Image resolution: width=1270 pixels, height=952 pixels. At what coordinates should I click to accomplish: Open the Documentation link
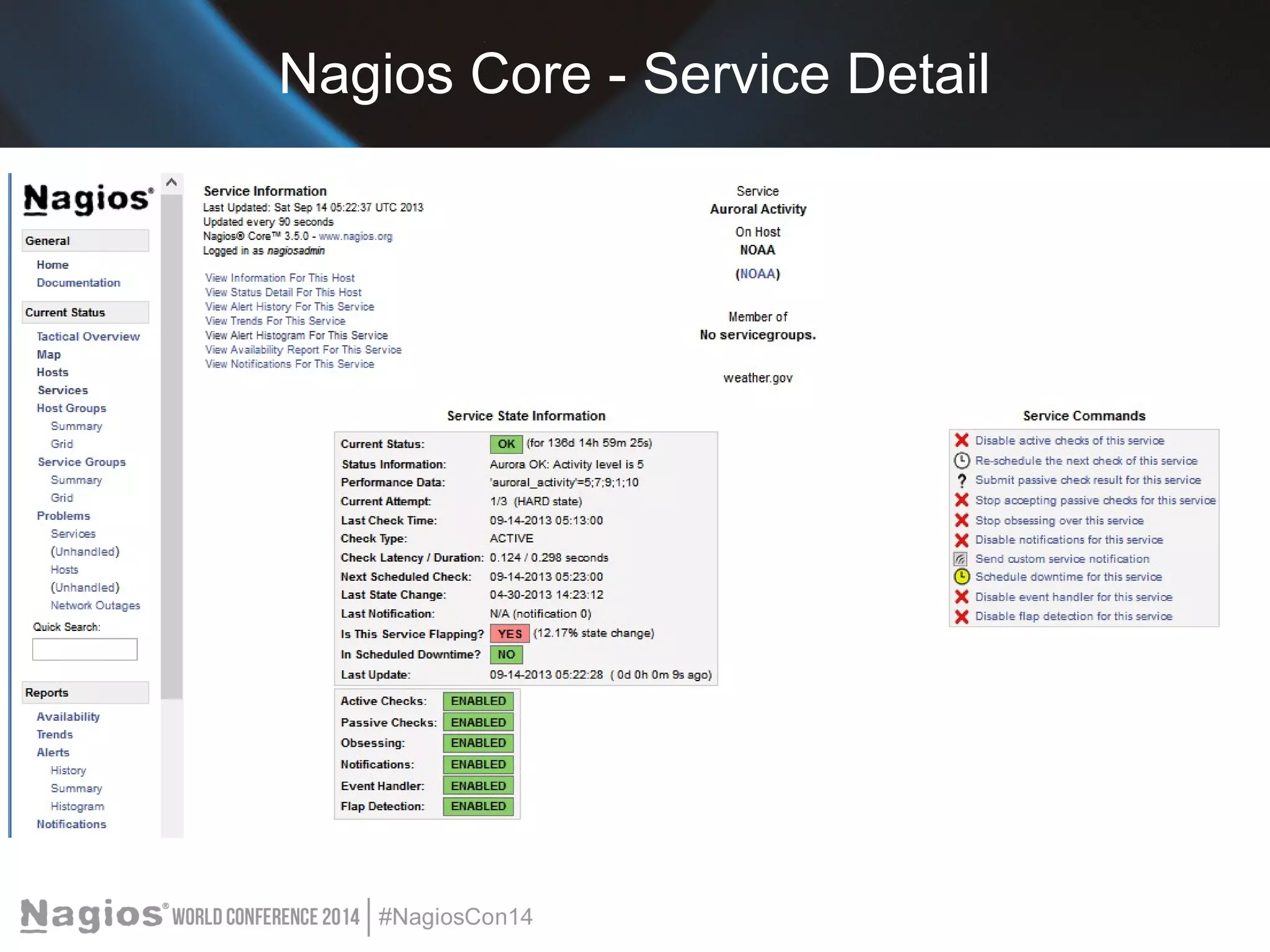click(x=78, y=283)
